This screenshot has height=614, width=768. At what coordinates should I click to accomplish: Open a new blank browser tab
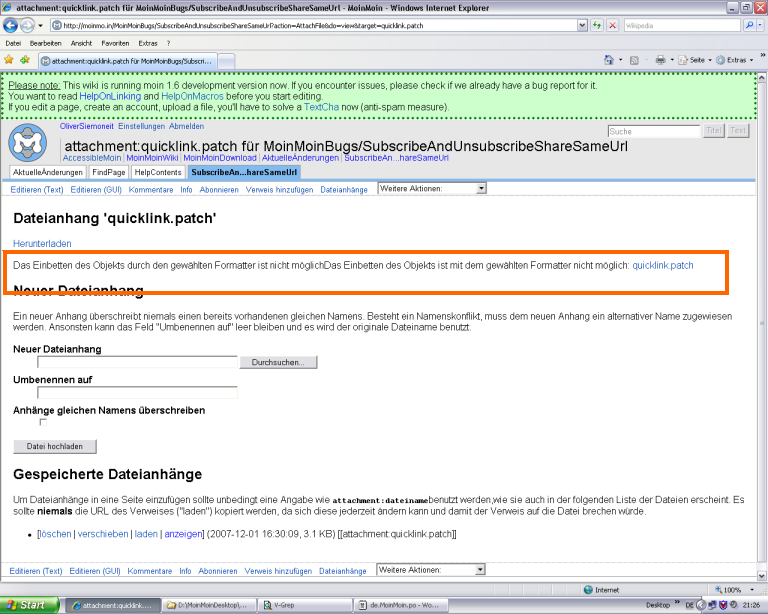point(226,61)
